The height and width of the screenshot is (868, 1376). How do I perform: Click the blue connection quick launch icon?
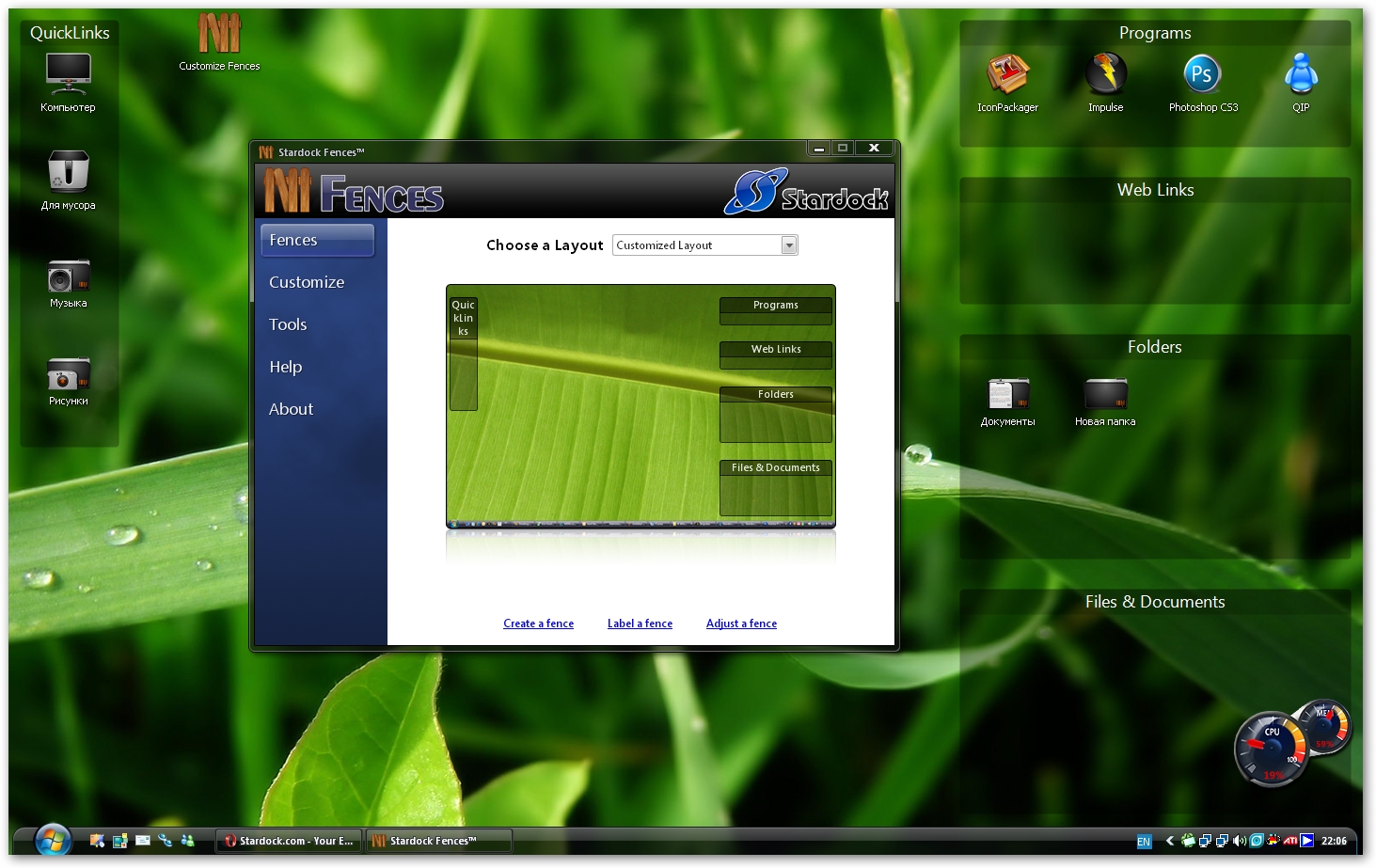click(x=165, y=841)
